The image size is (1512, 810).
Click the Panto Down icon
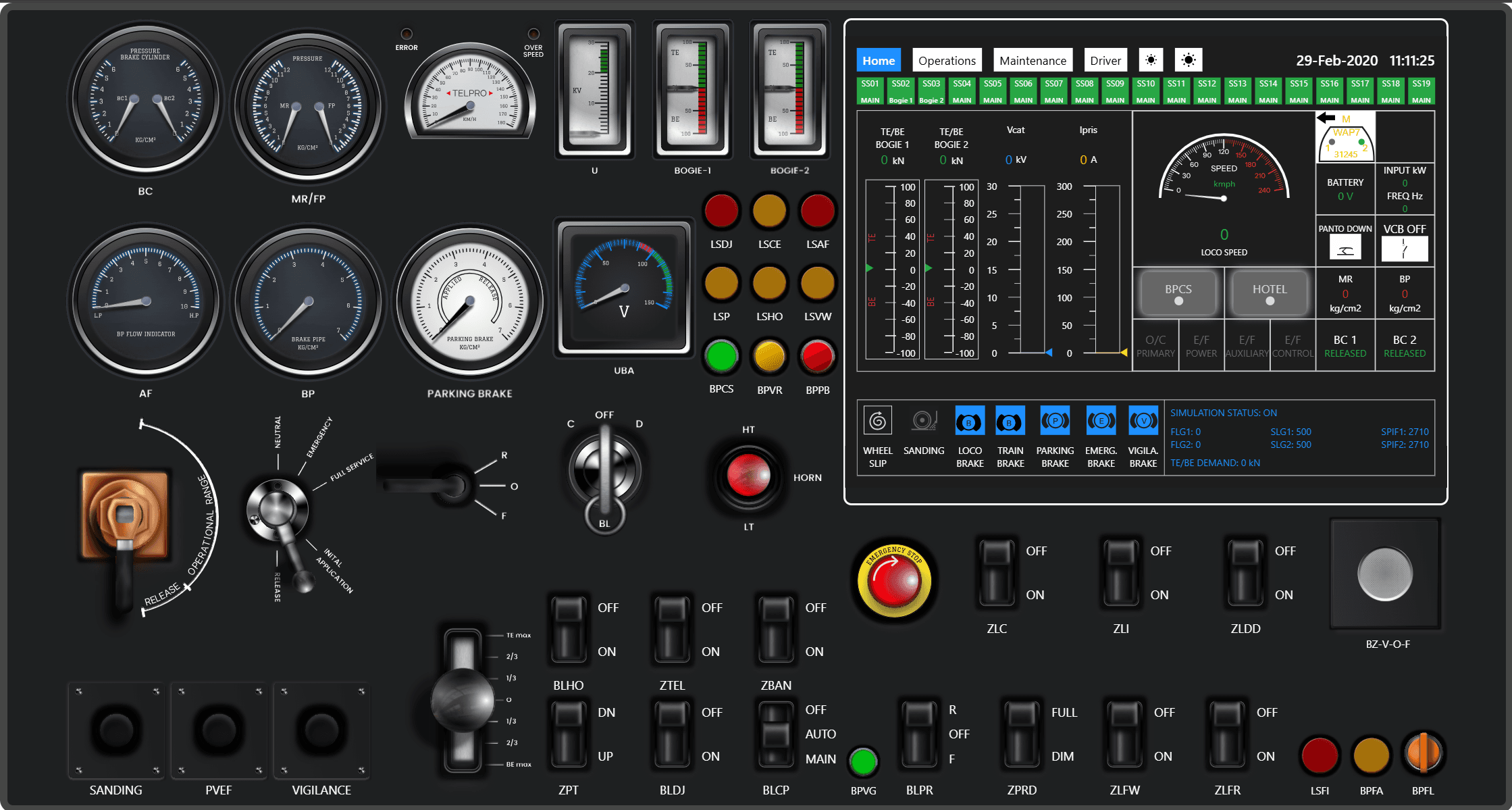1345,248
